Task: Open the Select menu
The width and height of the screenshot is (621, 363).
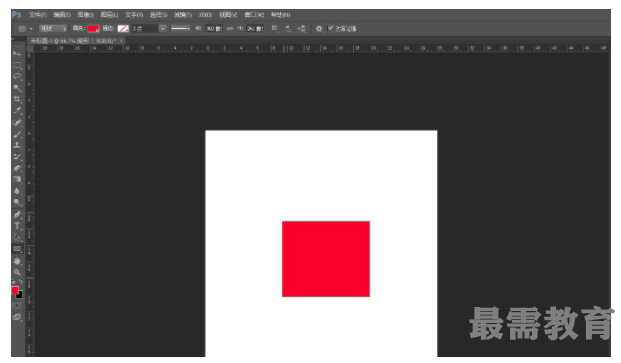Action: click(158, 15)
